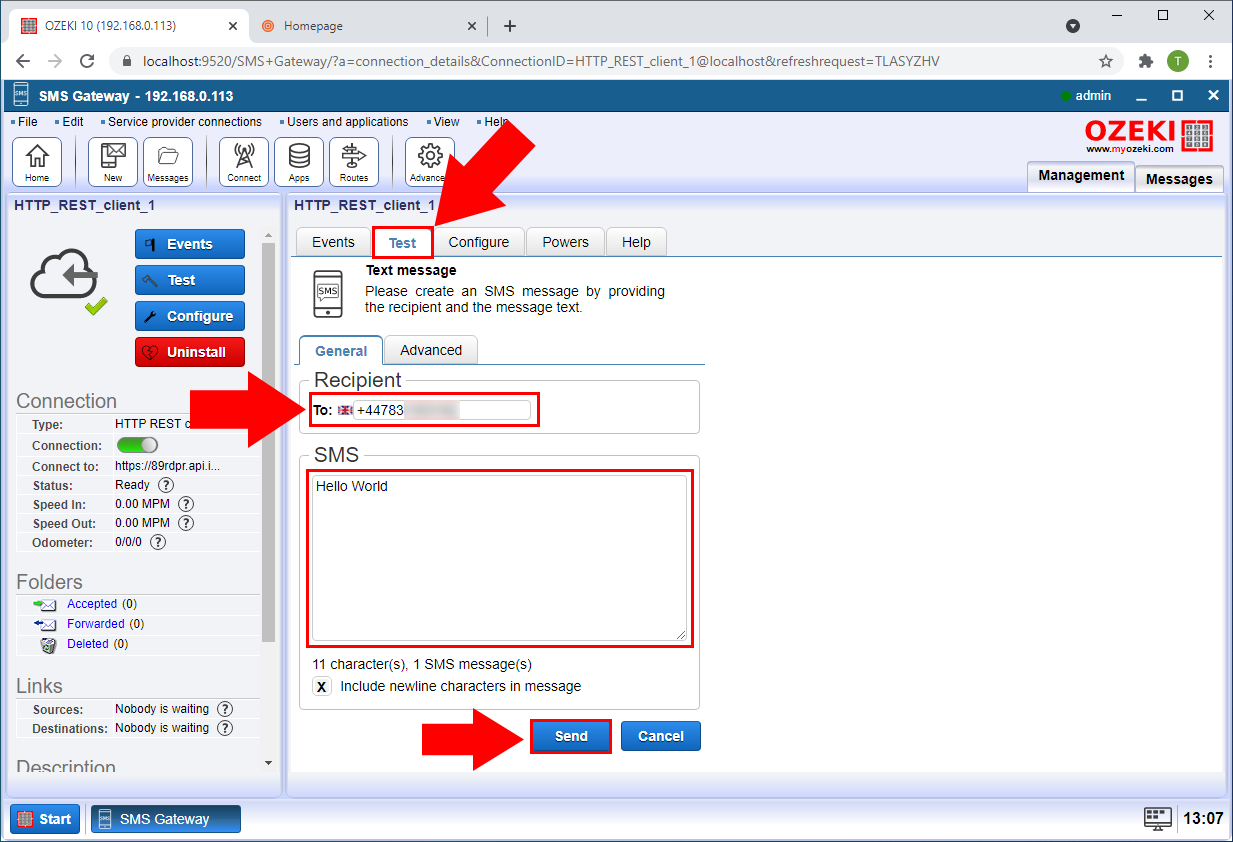
Task: Open the Forwarded folder link
Action: coord(96,624)
